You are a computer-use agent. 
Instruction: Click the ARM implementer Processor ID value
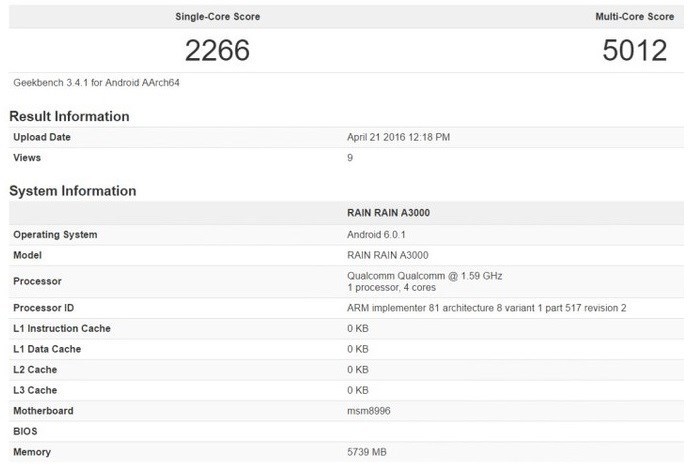click(x=486, y=308)
